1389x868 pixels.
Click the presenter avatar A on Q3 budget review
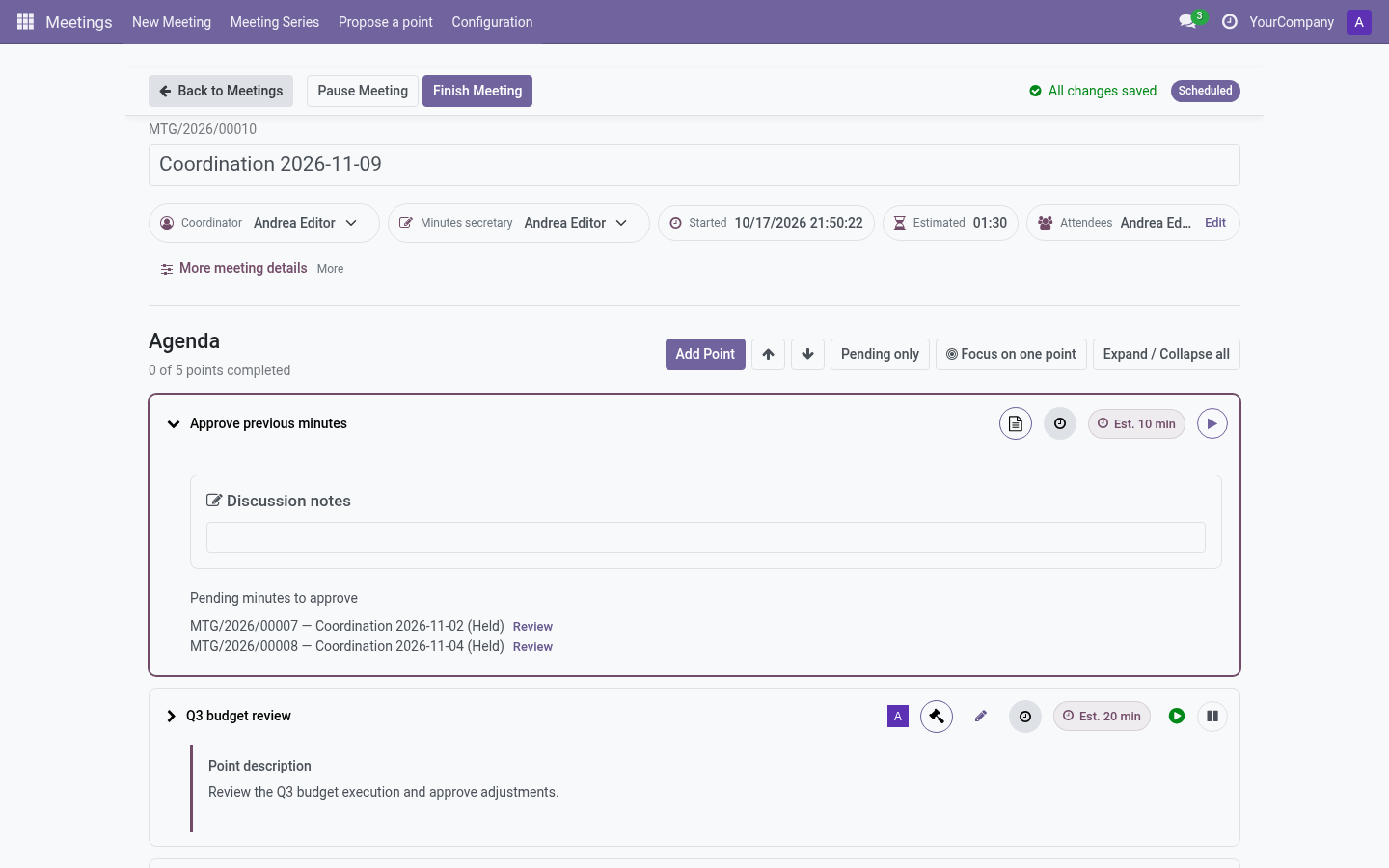pyautogui.click(x=898, y=717)
